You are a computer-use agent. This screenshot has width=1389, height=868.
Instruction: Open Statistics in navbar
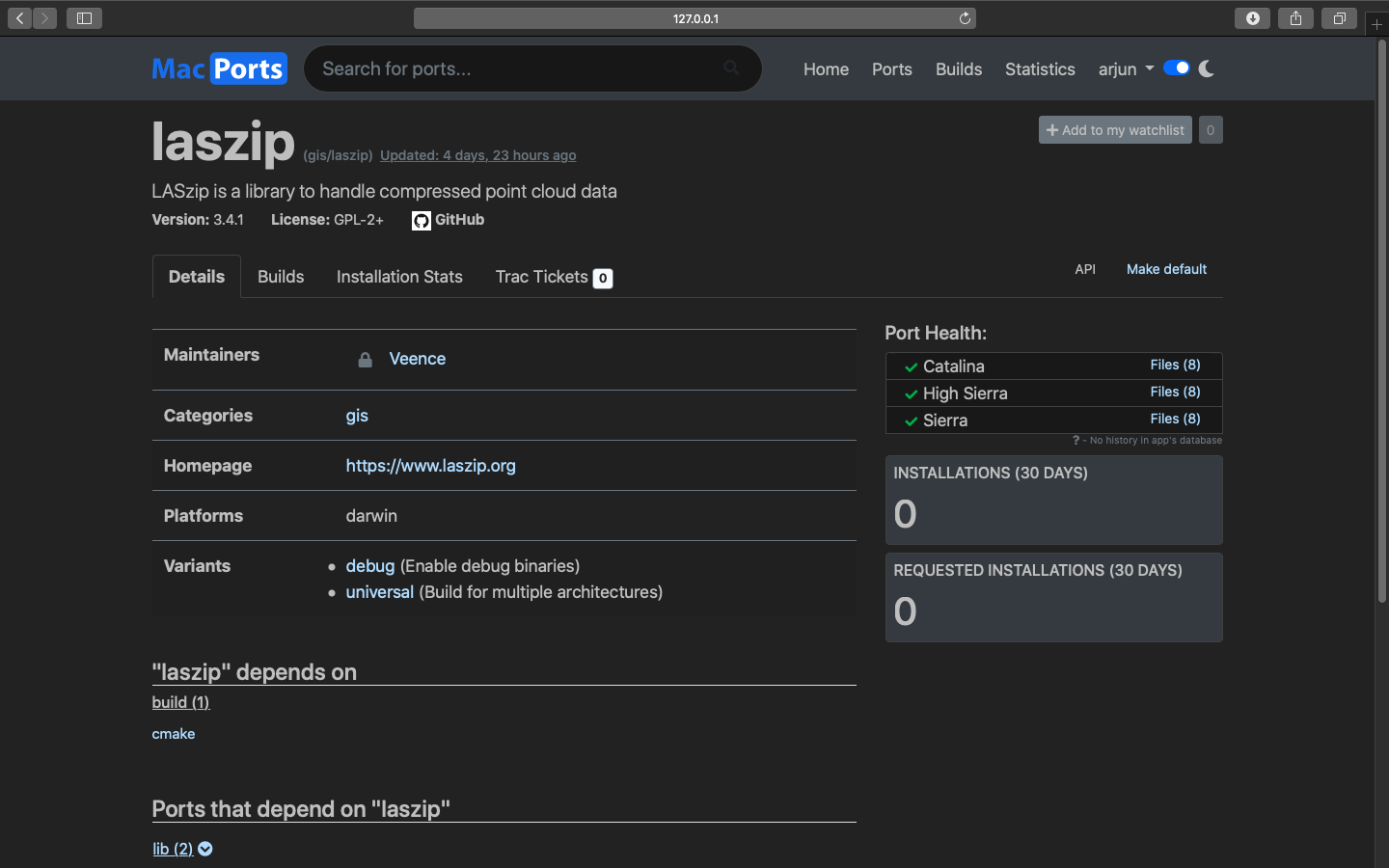(1040, 69)
